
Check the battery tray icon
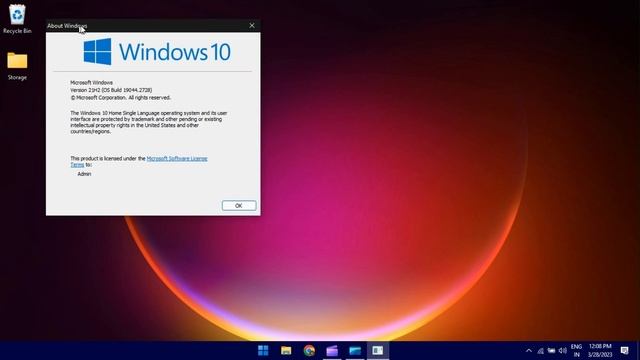click(551, 351)
